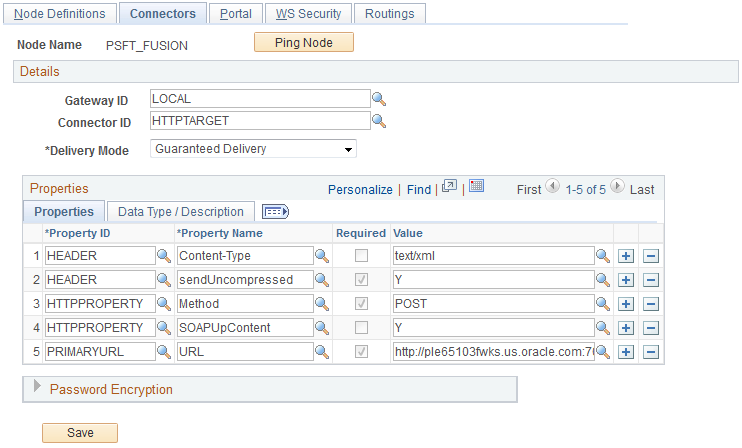Click the sendUncompressed Property Name field
The height and width of the screenshot is (448, 742).
(245, 280)
